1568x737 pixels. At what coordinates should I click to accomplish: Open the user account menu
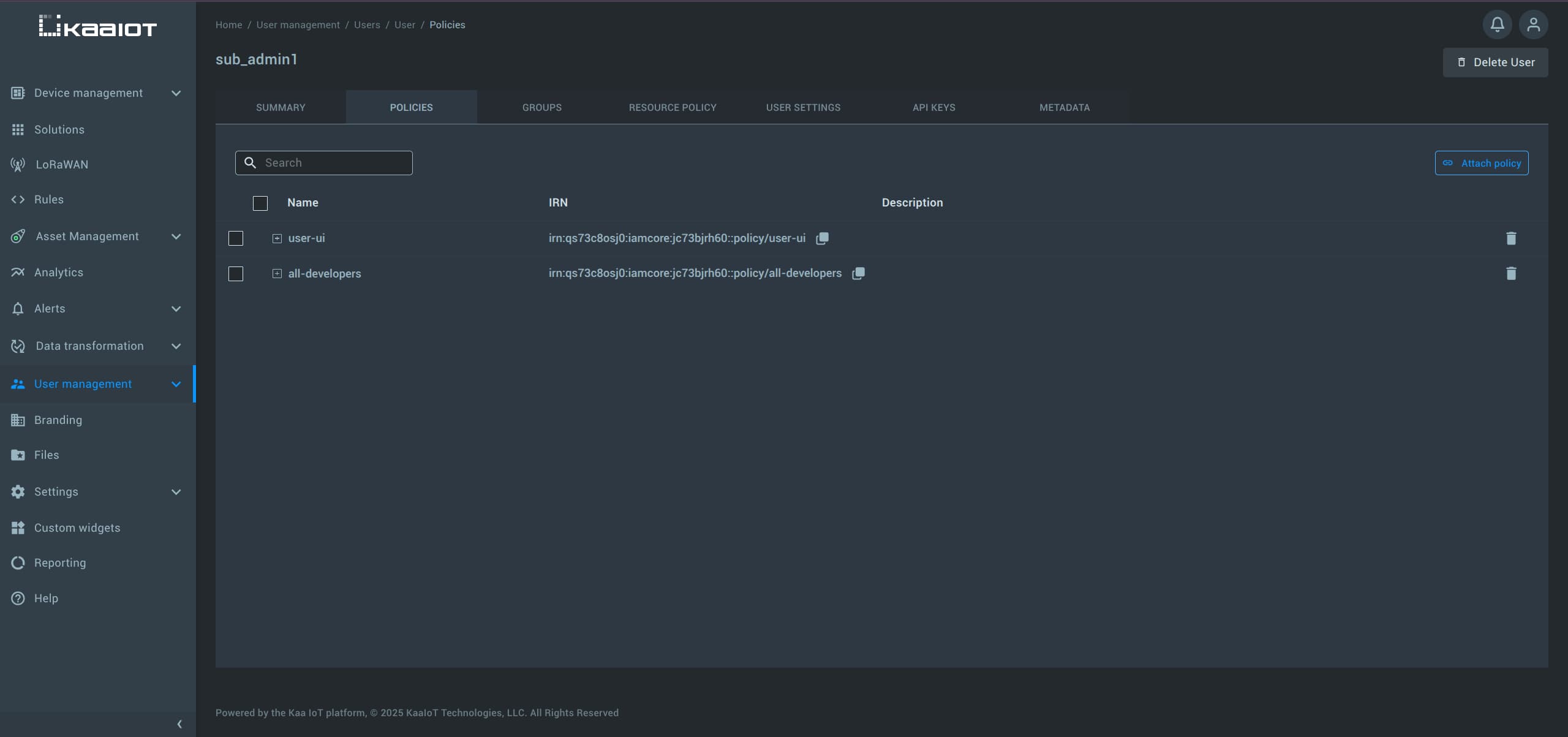click(x=1534, y=24)
